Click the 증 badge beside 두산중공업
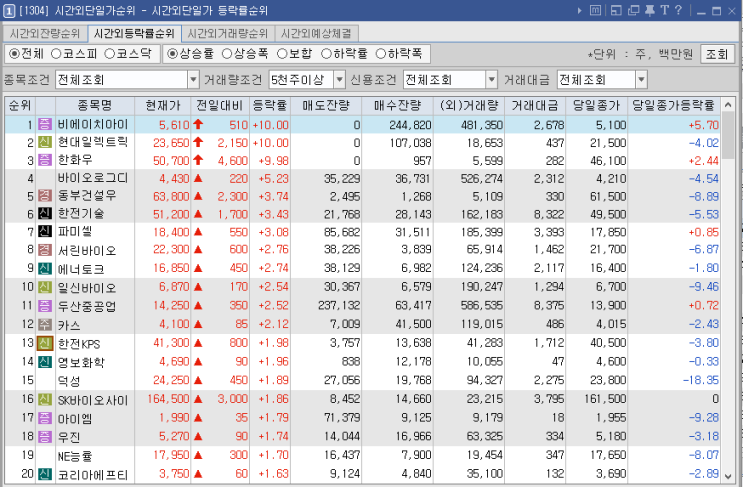 45,306
